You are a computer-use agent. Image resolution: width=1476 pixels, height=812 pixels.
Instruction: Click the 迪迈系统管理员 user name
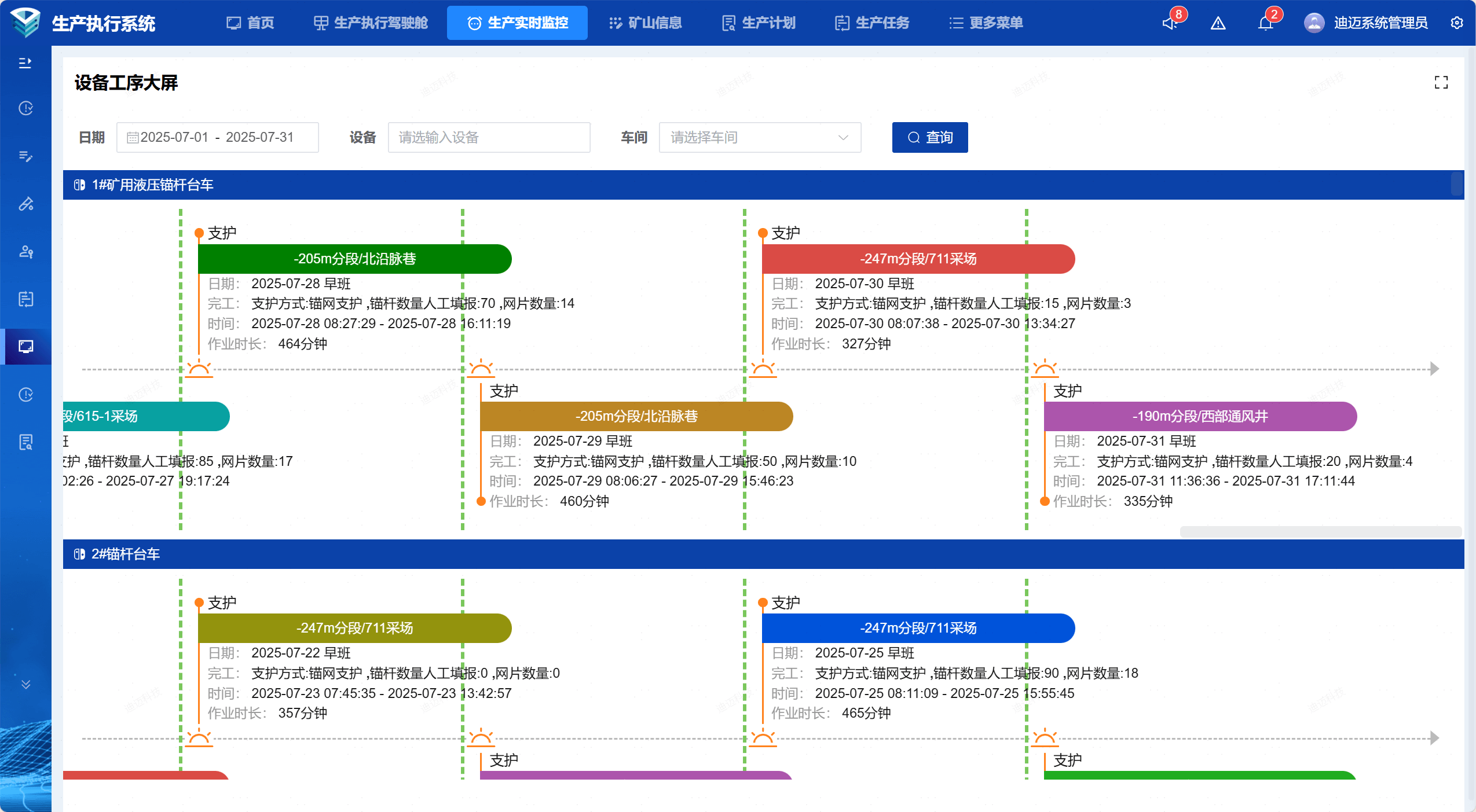(1381, 23)
